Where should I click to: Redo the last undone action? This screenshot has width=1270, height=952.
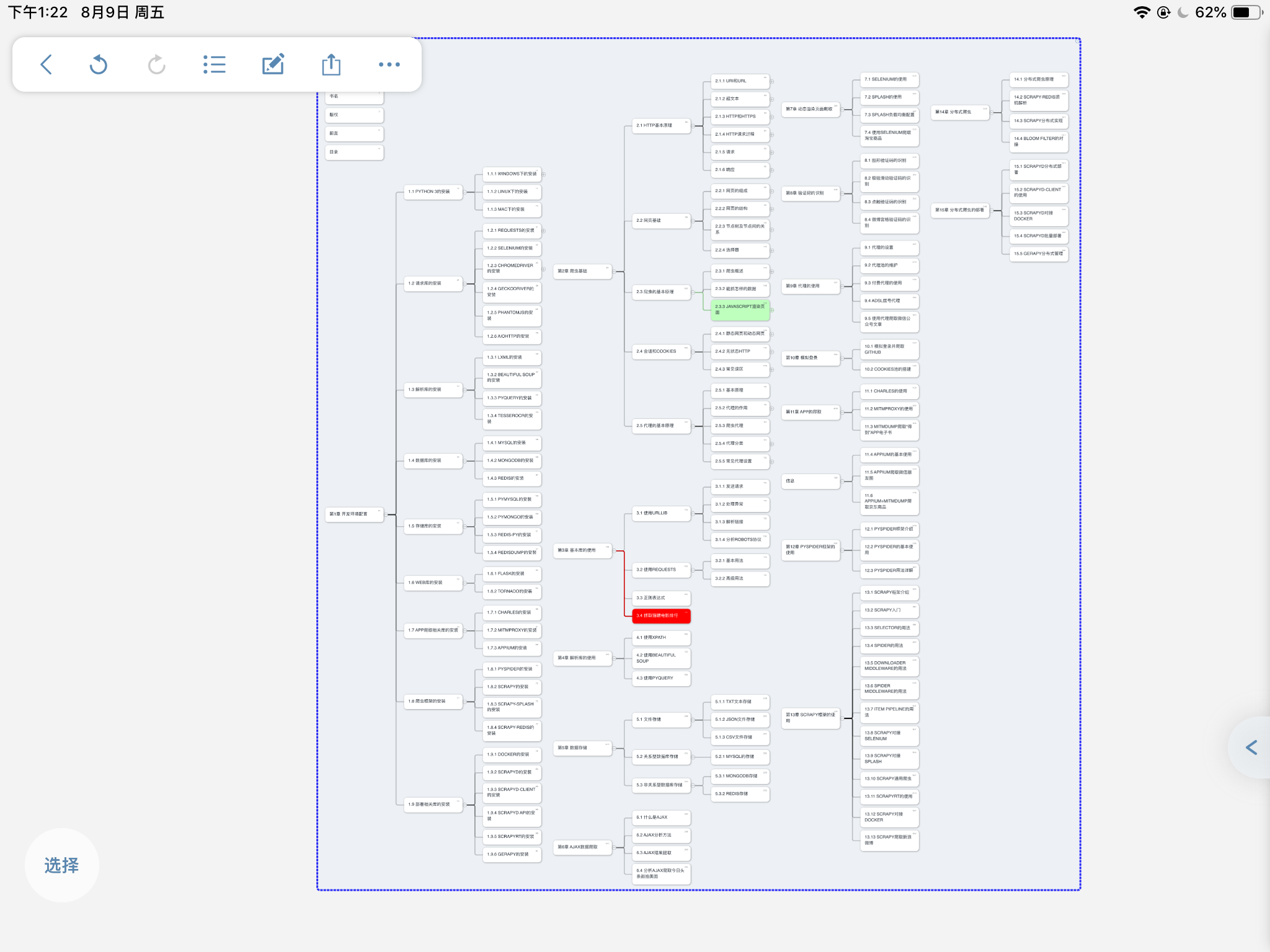[x=156, y=64]
